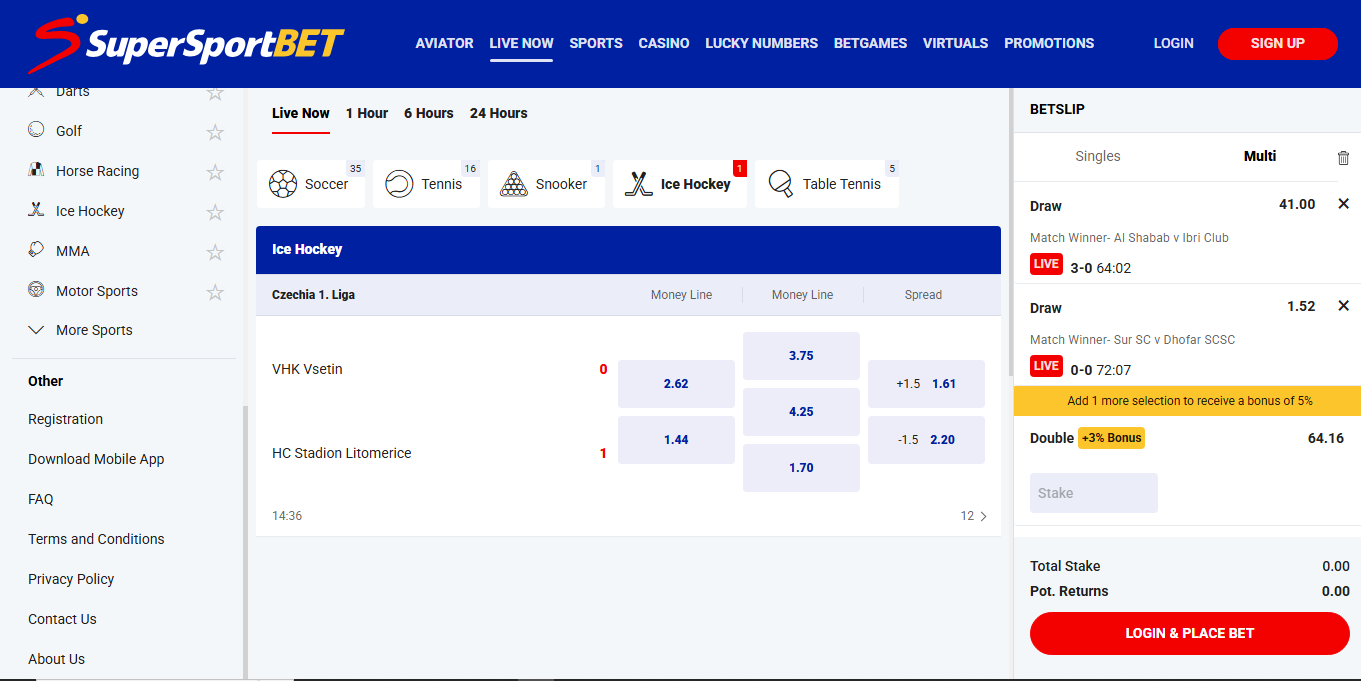Open Horse Racing from the sidebar icon
1361x681 pixels.
36,170
